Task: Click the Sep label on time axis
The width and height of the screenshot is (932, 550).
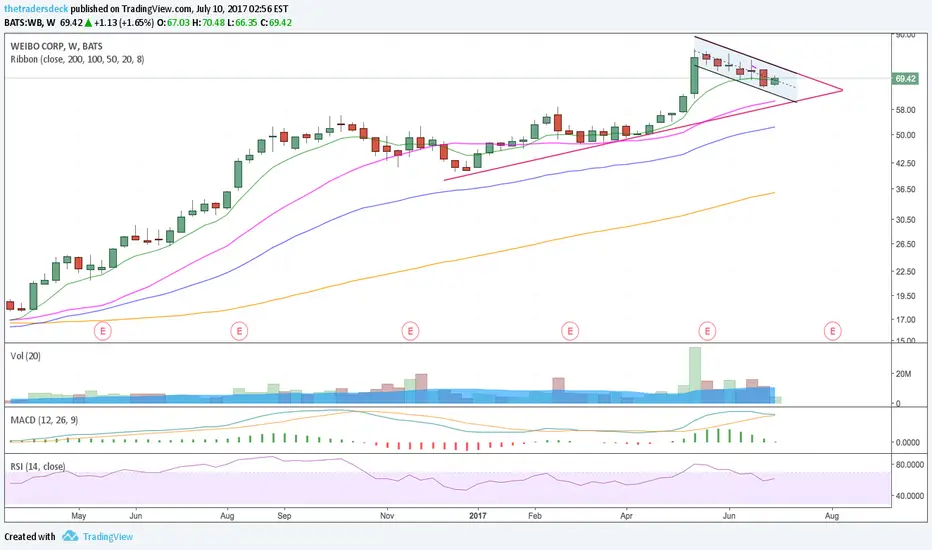Action: coord(284,516)
